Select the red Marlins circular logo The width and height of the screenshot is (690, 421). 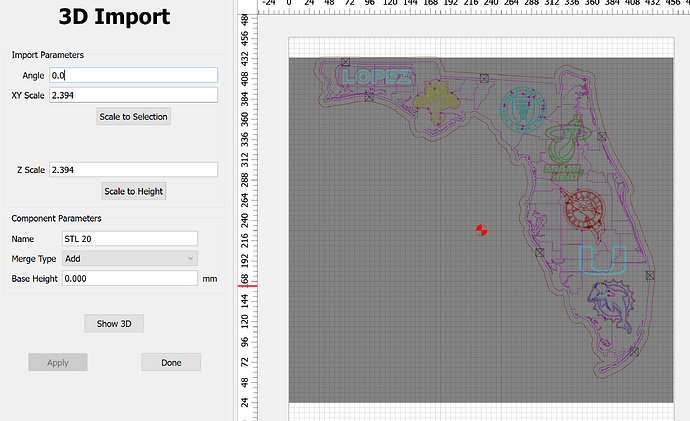pyautogui.click(x=582, y=210)
